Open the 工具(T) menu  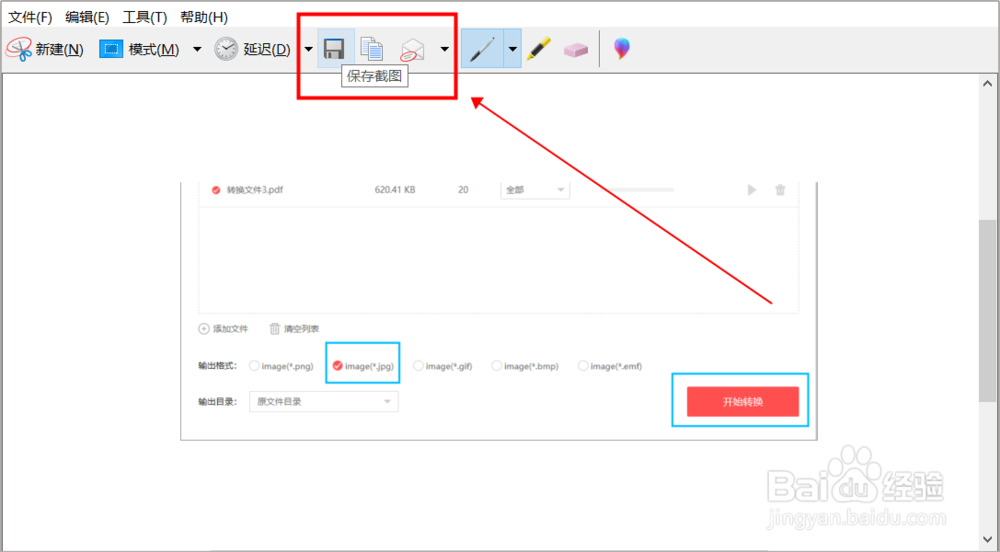(145, 17)
